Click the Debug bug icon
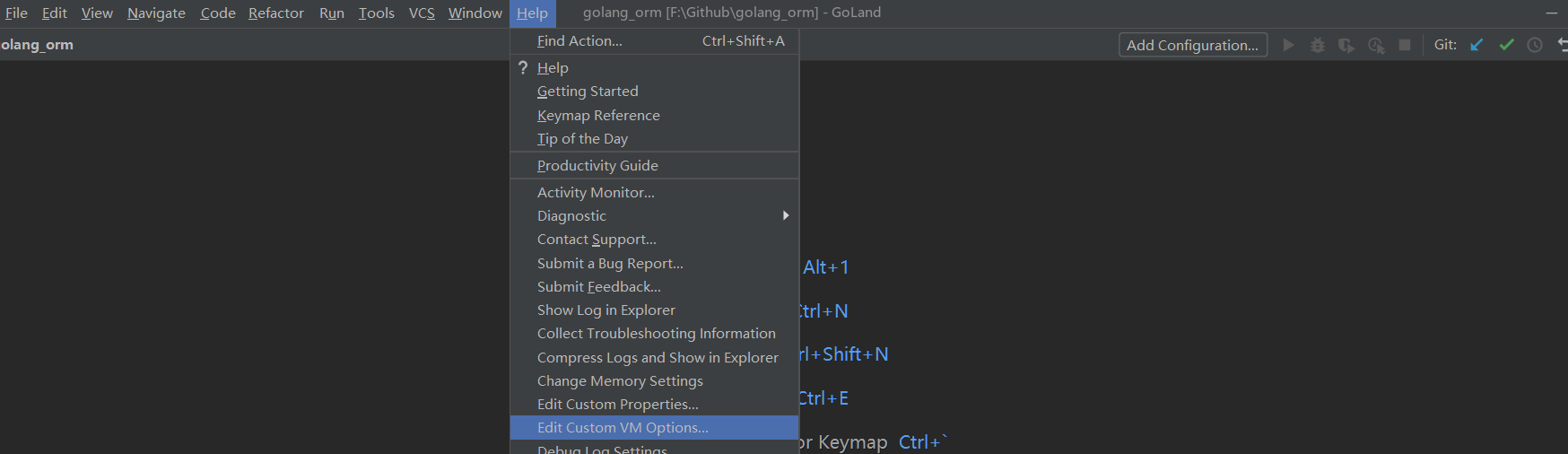The width and height of the screenshot is (1568, 454). tap(1318, 45)
